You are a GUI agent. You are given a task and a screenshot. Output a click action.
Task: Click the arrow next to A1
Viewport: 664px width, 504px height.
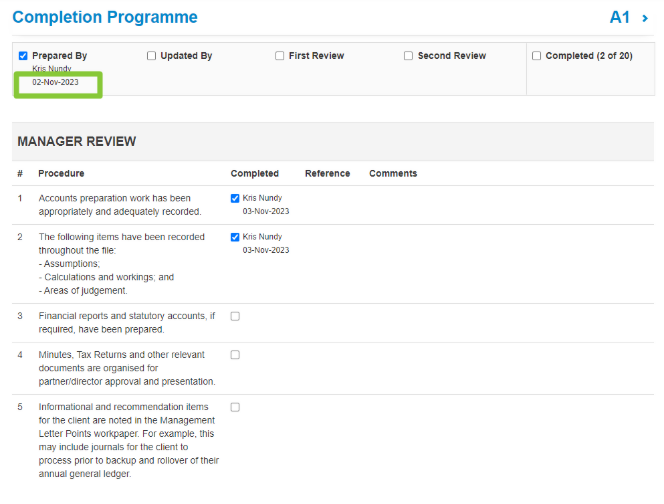[x=646, y=18]
